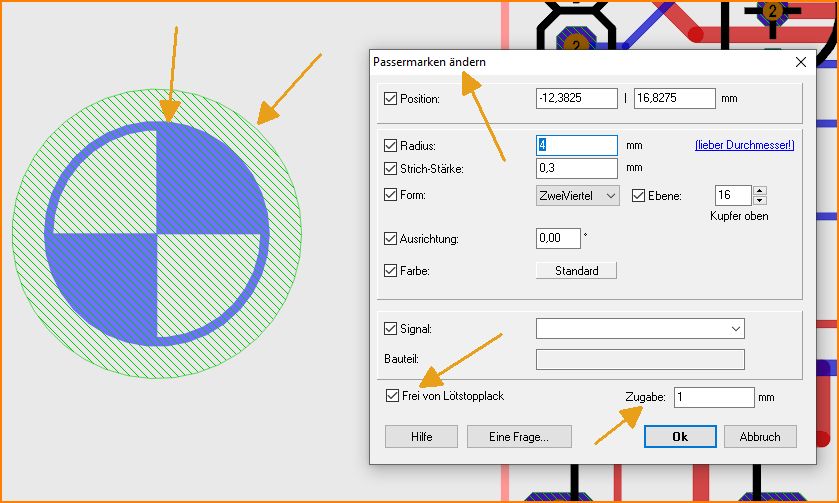Toggle the Strich-Stärke checkbox
This screenshot has height=503, width=839.
tap(390, 169)
